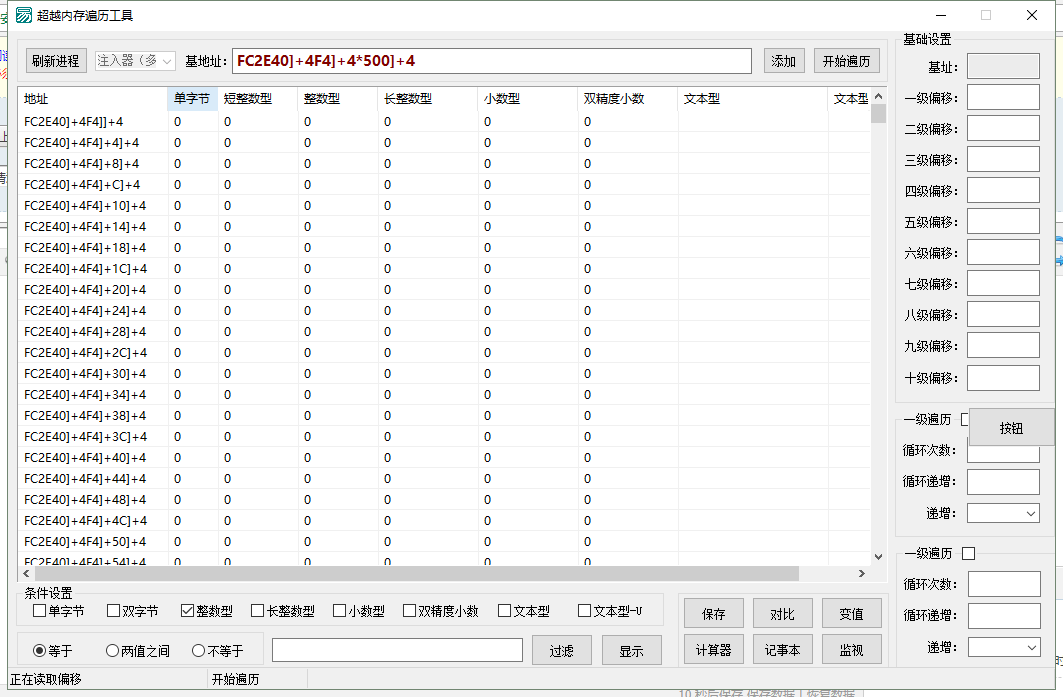Screen dimensions: 1063x697
Task: Click the 过滤 filter button
Action: pos(561,651)
